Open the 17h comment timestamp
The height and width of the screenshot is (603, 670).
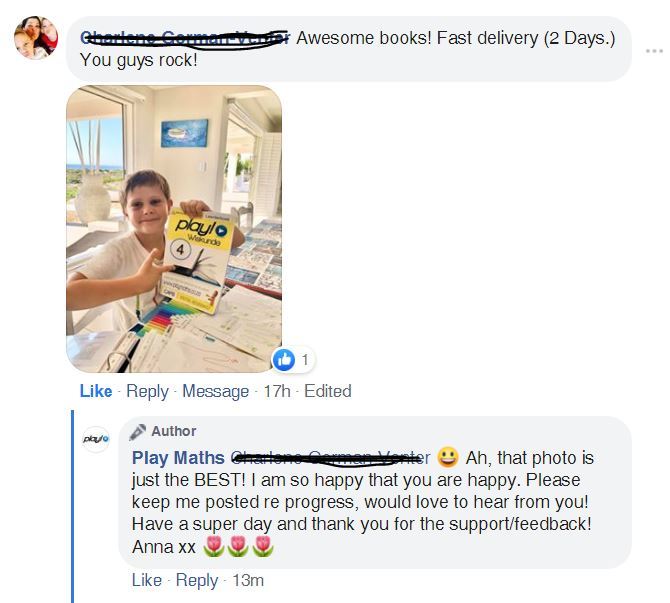(276, 391)
